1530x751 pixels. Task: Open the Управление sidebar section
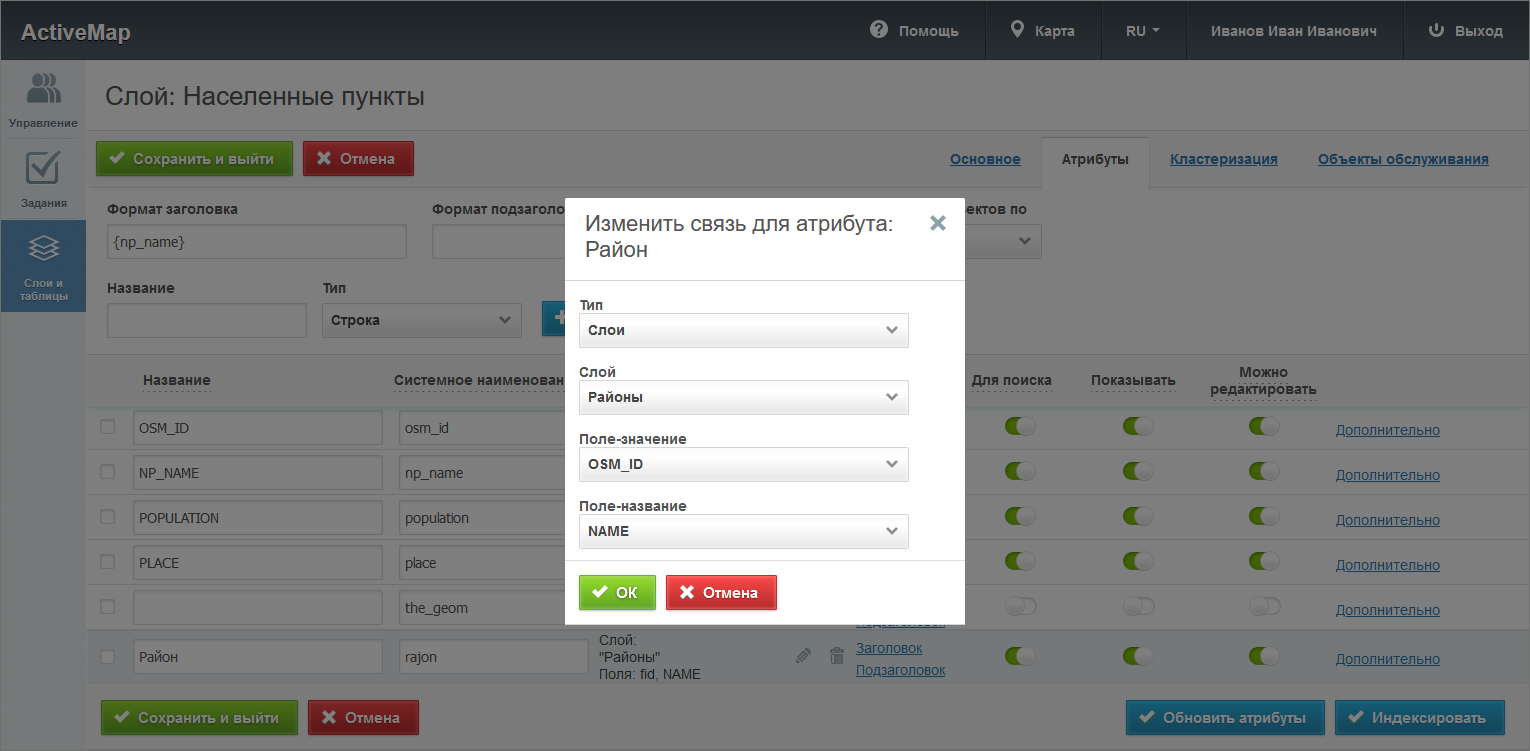[43, 100]
